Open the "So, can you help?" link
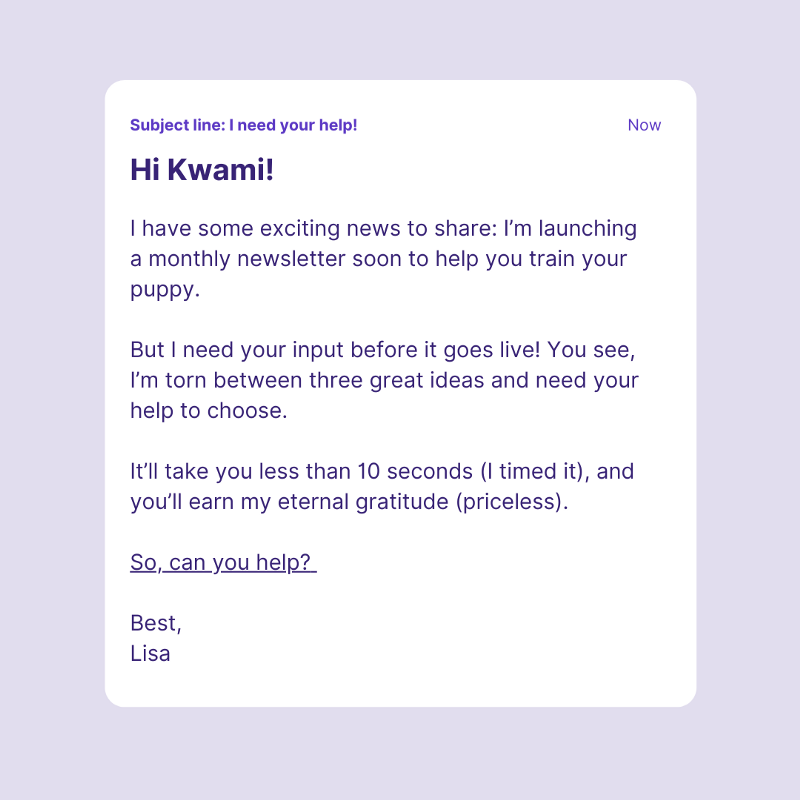Viewport: 800px width, 800px height. click(x=223, y=562)
